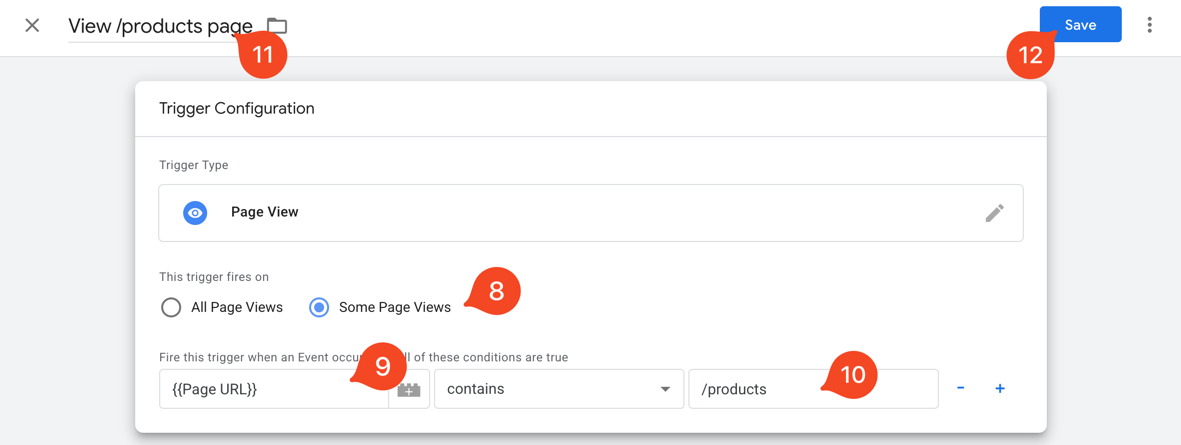Click the red number 8 annotation badge
This screenshot has height=445, width=1181.
point(496,291)
